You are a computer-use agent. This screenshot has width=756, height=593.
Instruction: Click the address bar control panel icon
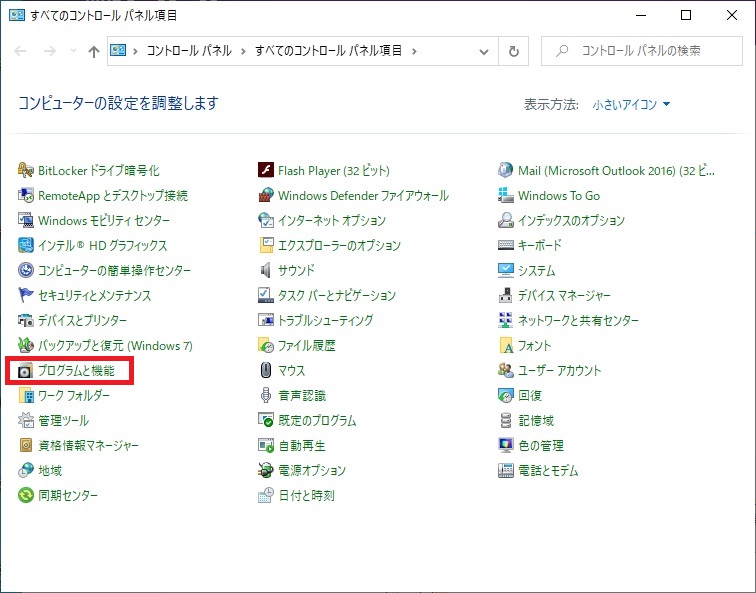[x=118, y=50]
